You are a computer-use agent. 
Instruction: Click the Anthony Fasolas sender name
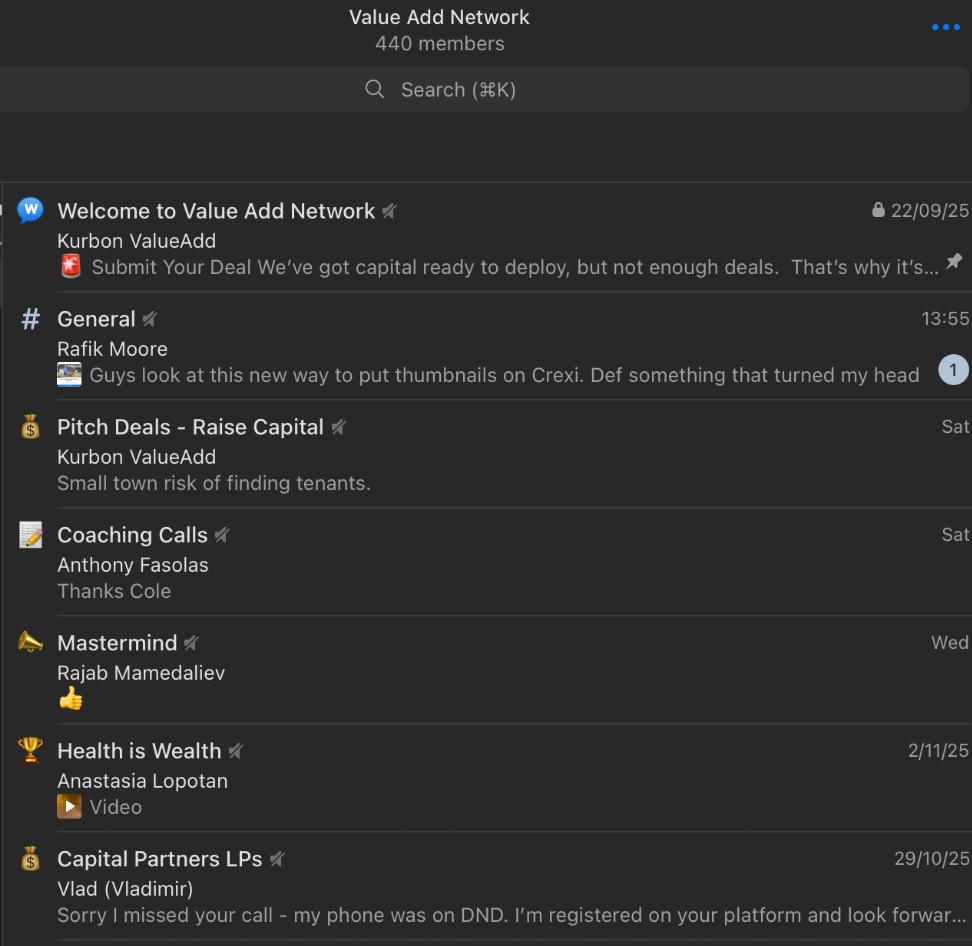133,565
